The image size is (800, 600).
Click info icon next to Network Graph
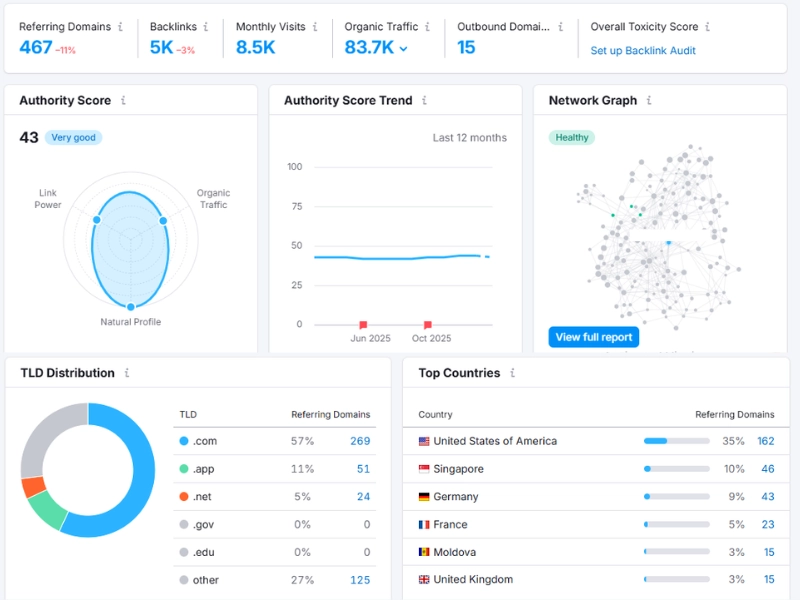[x=648, y=101]
